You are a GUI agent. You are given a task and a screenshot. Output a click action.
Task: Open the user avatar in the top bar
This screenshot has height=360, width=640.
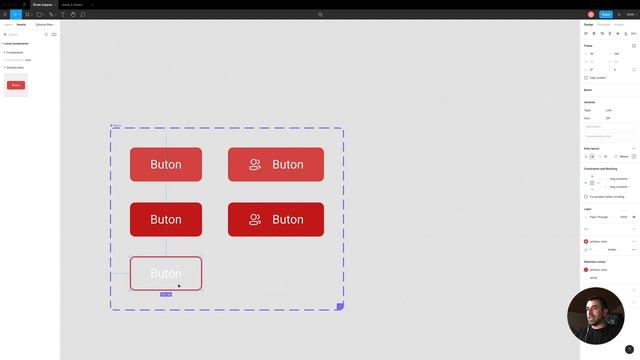coord(591,14)
